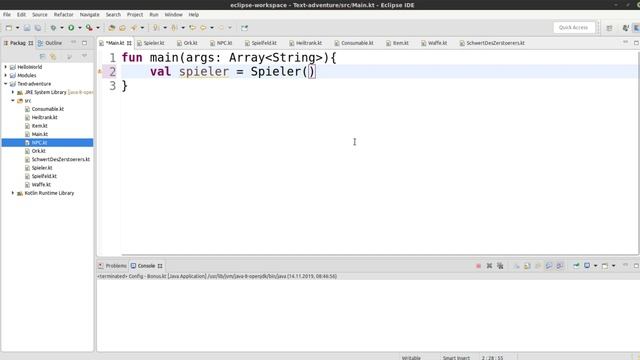This screenshot has width=640, height=360.
Task: Open the dropdown next to New icon
Action: click(x=18, y=28)
